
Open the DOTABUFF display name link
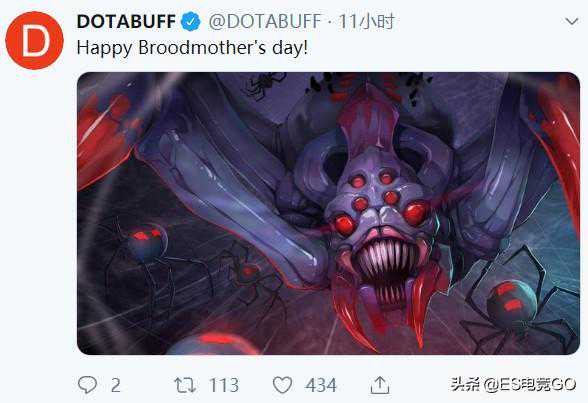click(126, 21)
